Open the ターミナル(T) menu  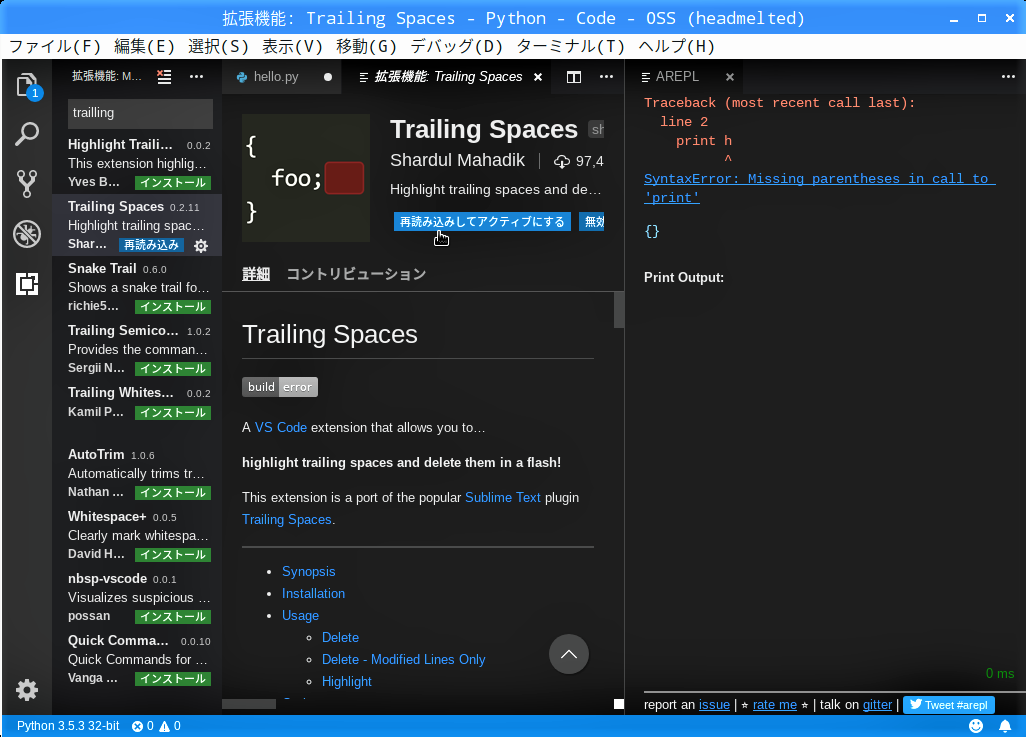(571, 46)
